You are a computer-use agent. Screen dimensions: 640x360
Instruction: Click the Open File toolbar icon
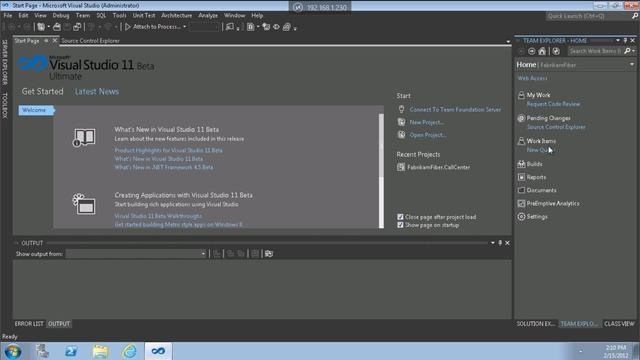[57, 27]
